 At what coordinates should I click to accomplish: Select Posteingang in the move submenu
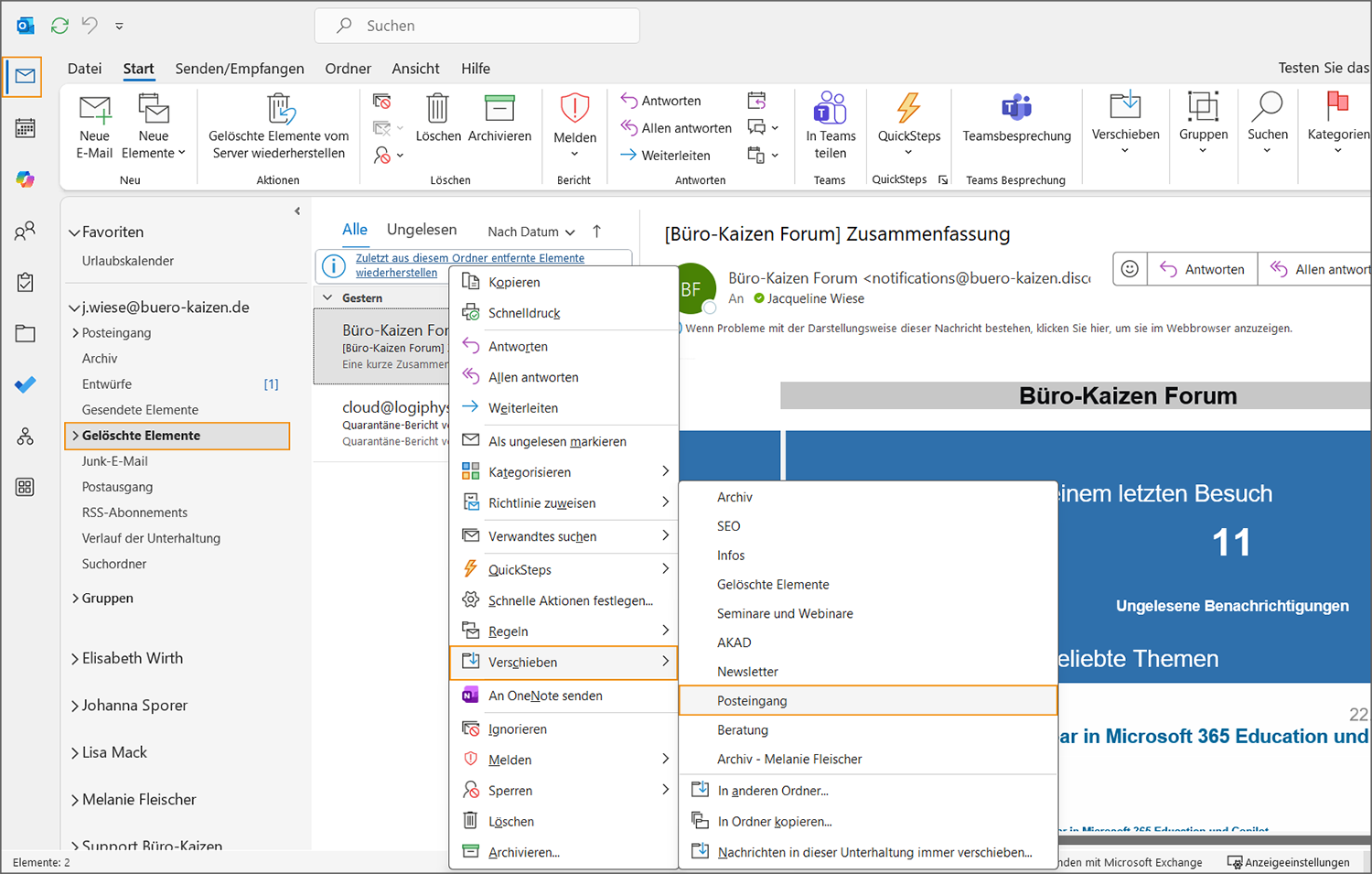(x=752, y=701)
